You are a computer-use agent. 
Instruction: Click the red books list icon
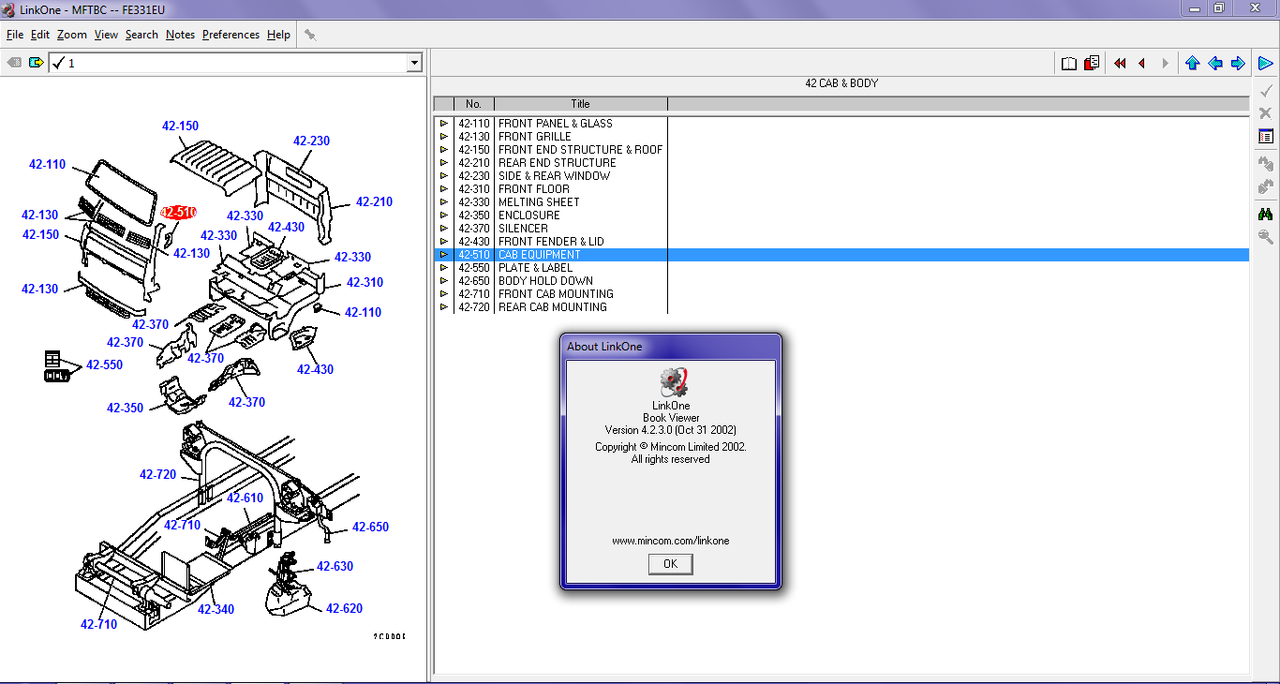pyautogui.click(x=1091, y=63)
